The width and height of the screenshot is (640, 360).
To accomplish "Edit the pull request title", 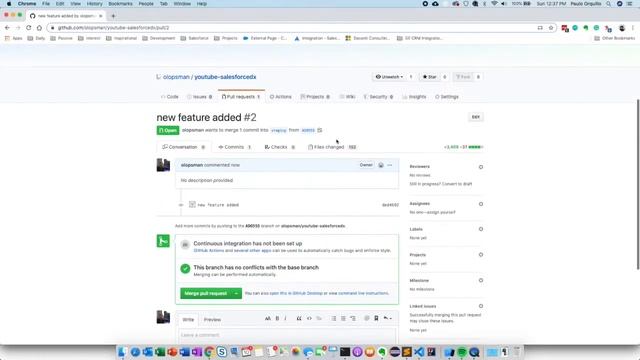I will coord(476,117).
